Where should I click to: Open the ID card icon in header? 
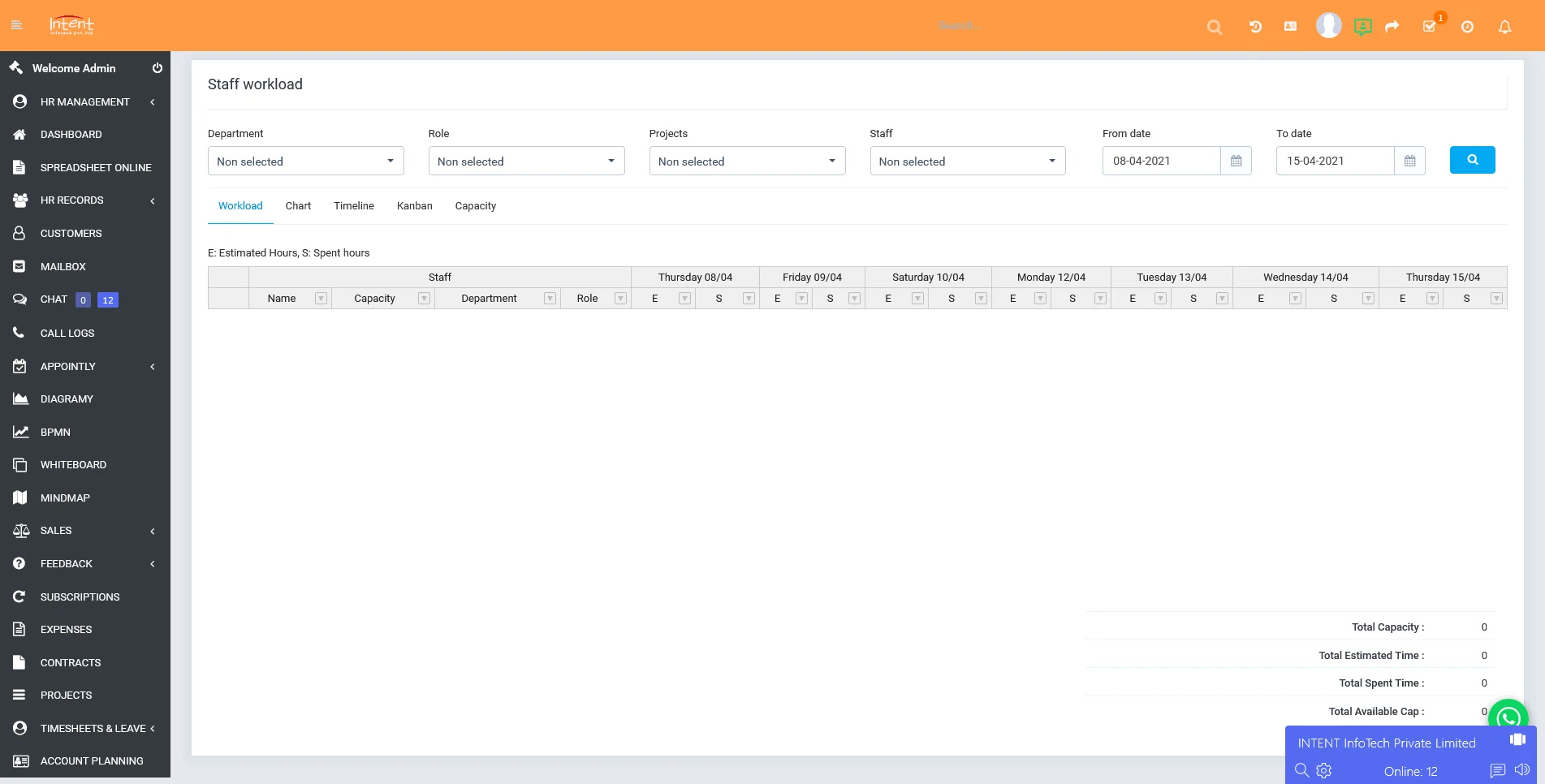point(1290,26)
